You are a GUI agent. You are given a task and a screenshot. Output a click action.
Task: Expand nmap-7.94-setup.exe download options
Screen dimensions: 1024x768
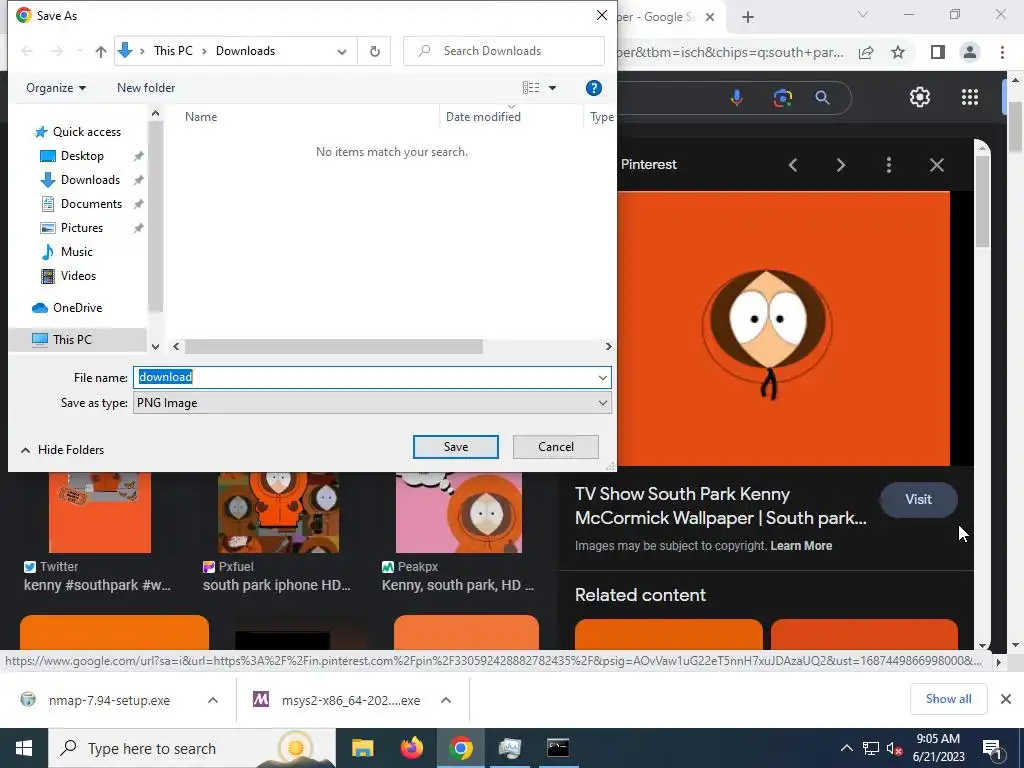point(213,700)
